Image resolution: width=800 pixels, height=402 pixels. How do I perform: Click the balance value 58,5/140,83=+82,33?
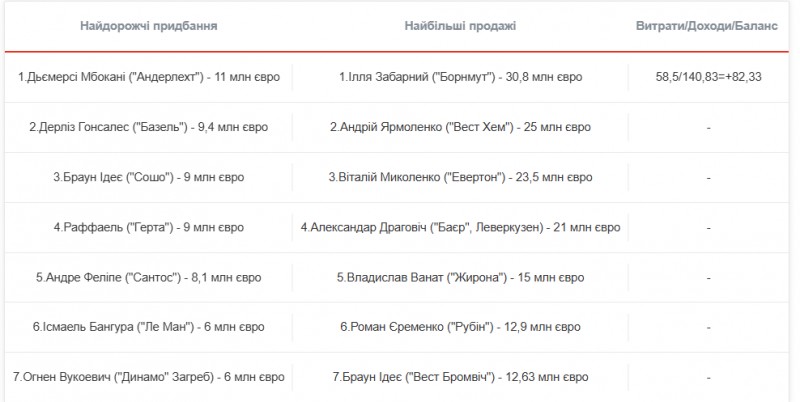(708, 77)
